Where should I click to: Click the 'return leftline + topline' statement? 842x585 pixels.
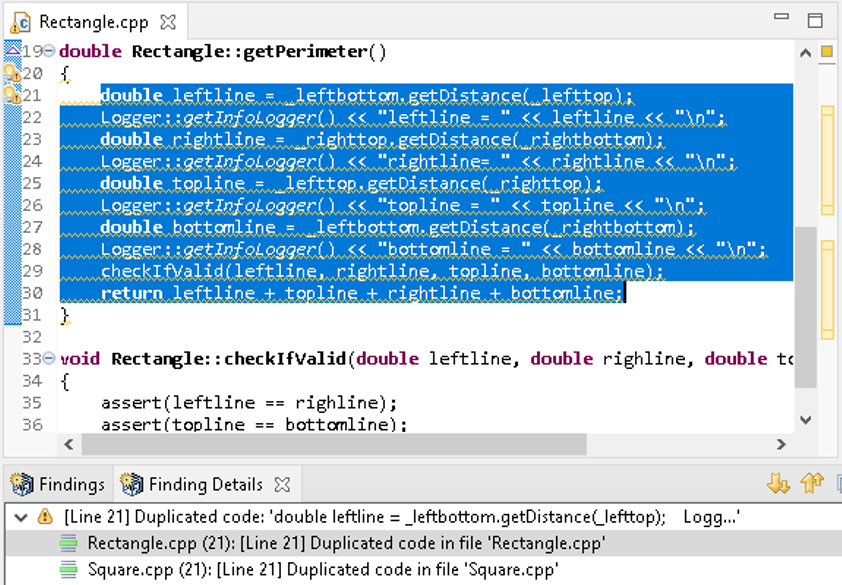pyautogui.click(x=361, y=293)
